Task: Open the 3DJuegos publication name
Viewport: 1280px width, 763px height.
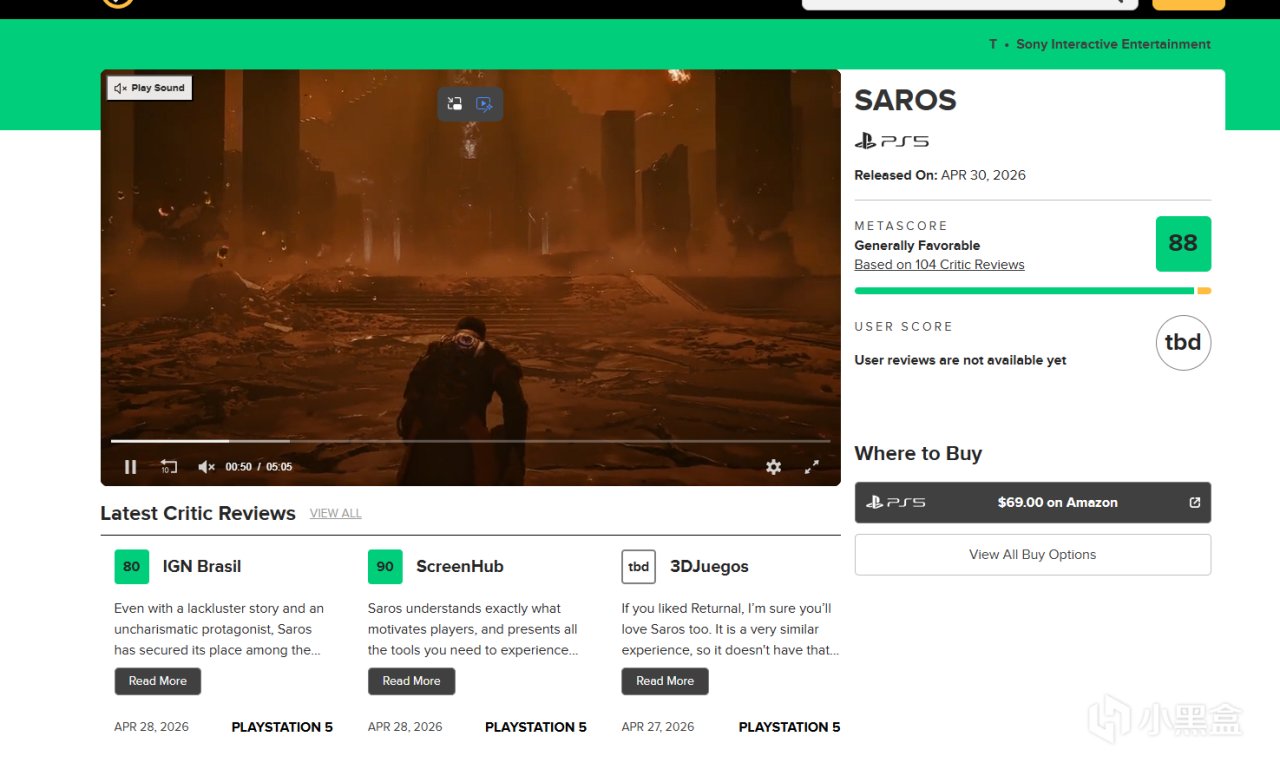Action: pos(710,566)
